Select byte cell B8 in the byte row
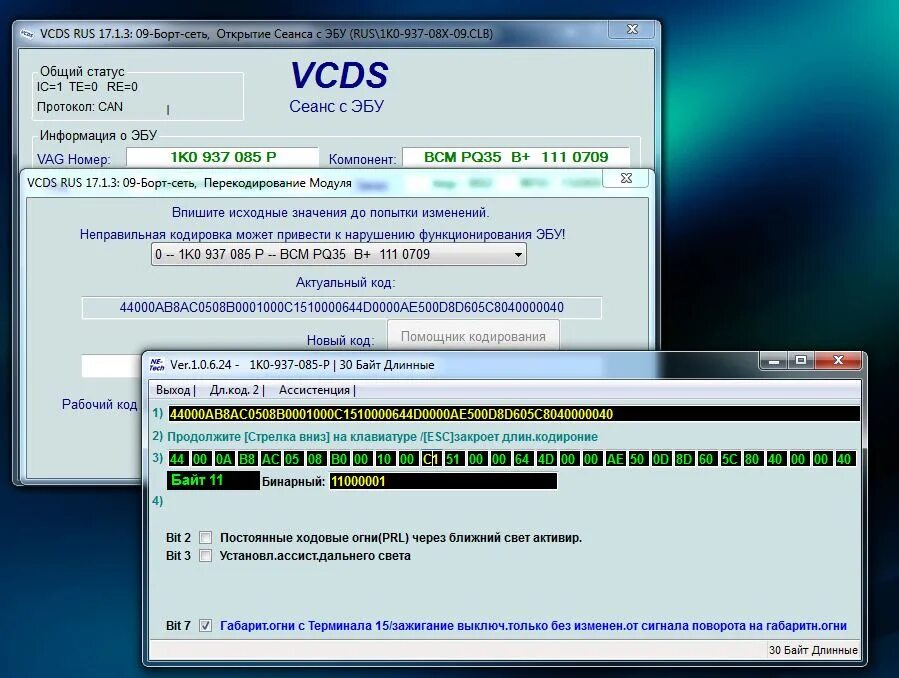 tap(247, 459)
